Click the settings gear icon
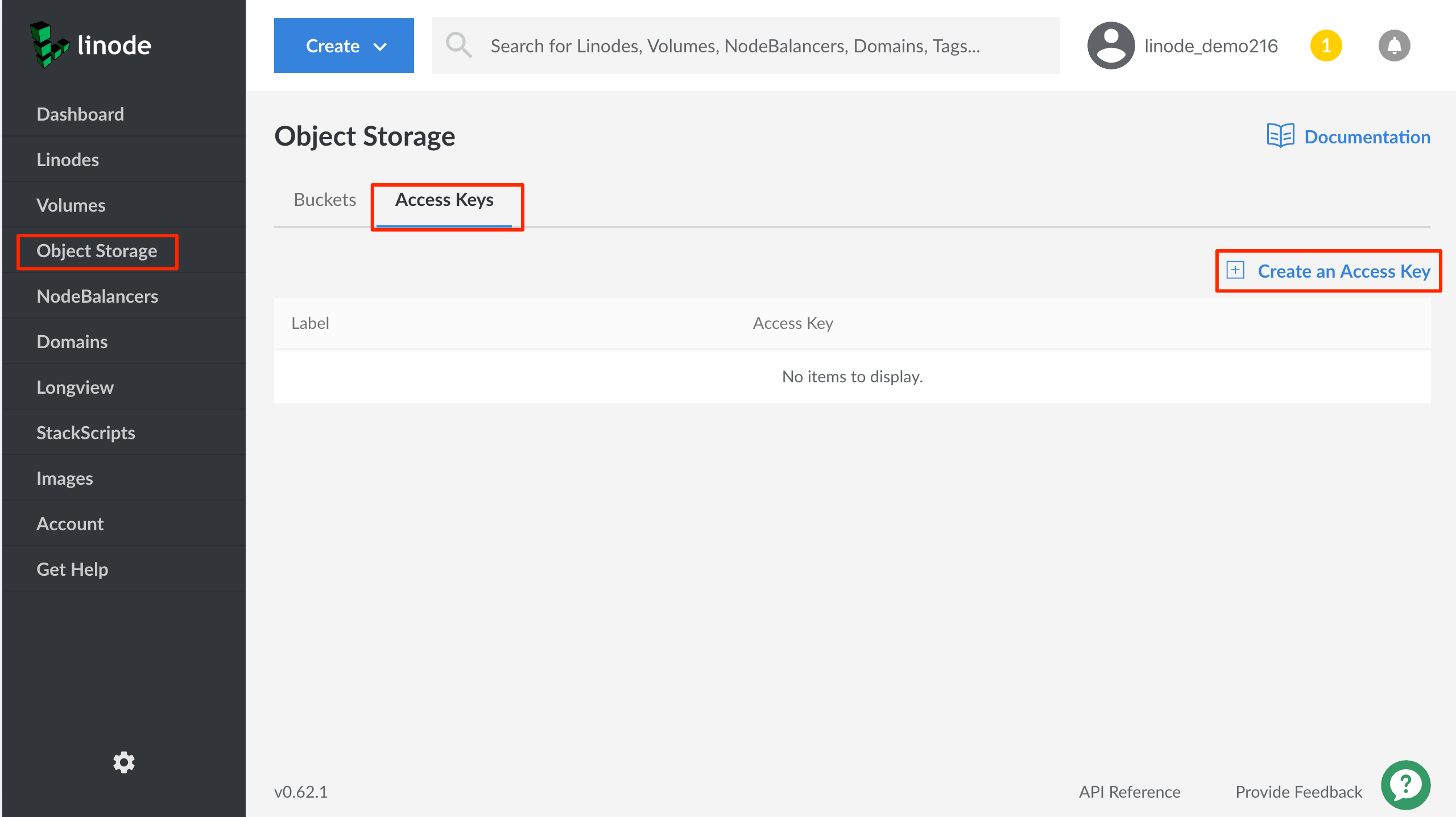 tap(124, 762)
